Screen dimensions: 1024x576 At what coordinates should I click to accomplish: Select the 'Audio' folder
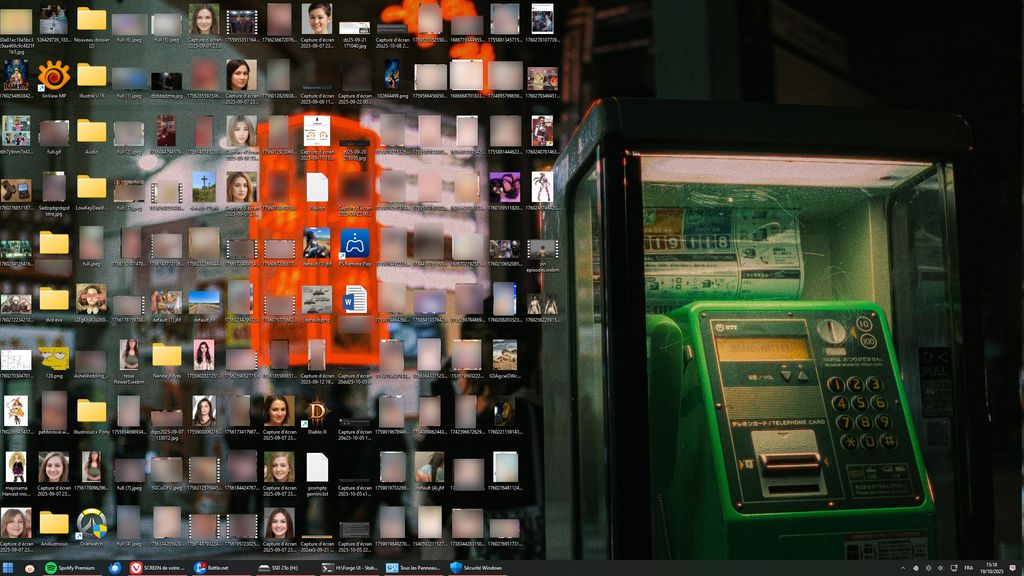click(x=91, y=136)
